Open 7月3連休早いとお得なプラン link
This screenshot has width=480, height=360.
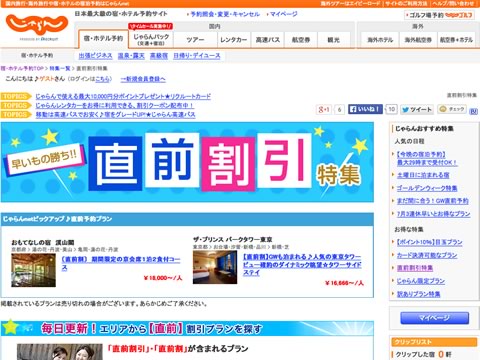click(433, 214)
